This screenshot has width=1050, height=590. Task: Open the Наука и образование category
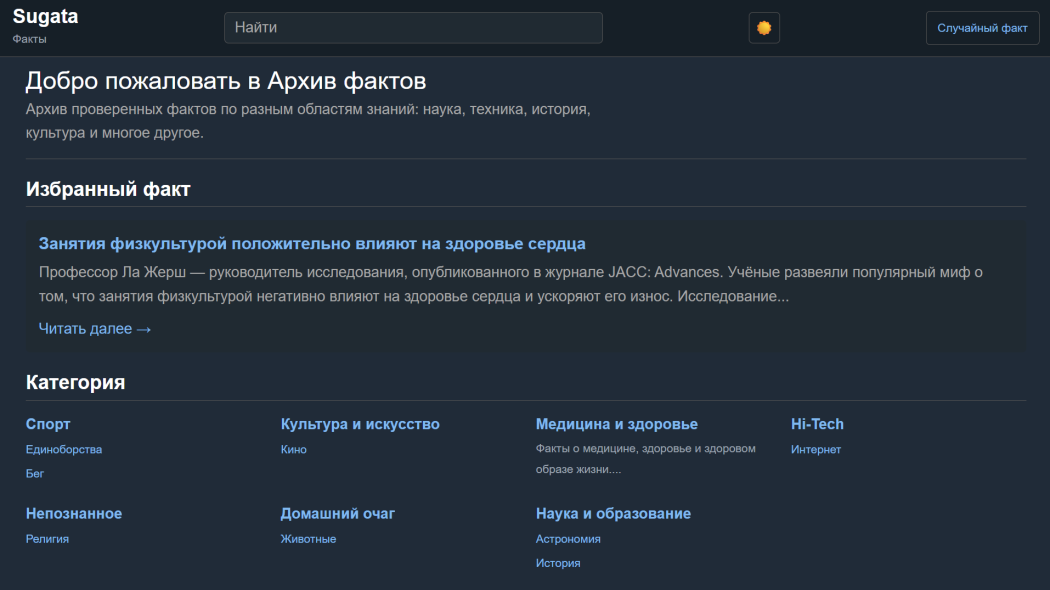(x=613, y=514)
